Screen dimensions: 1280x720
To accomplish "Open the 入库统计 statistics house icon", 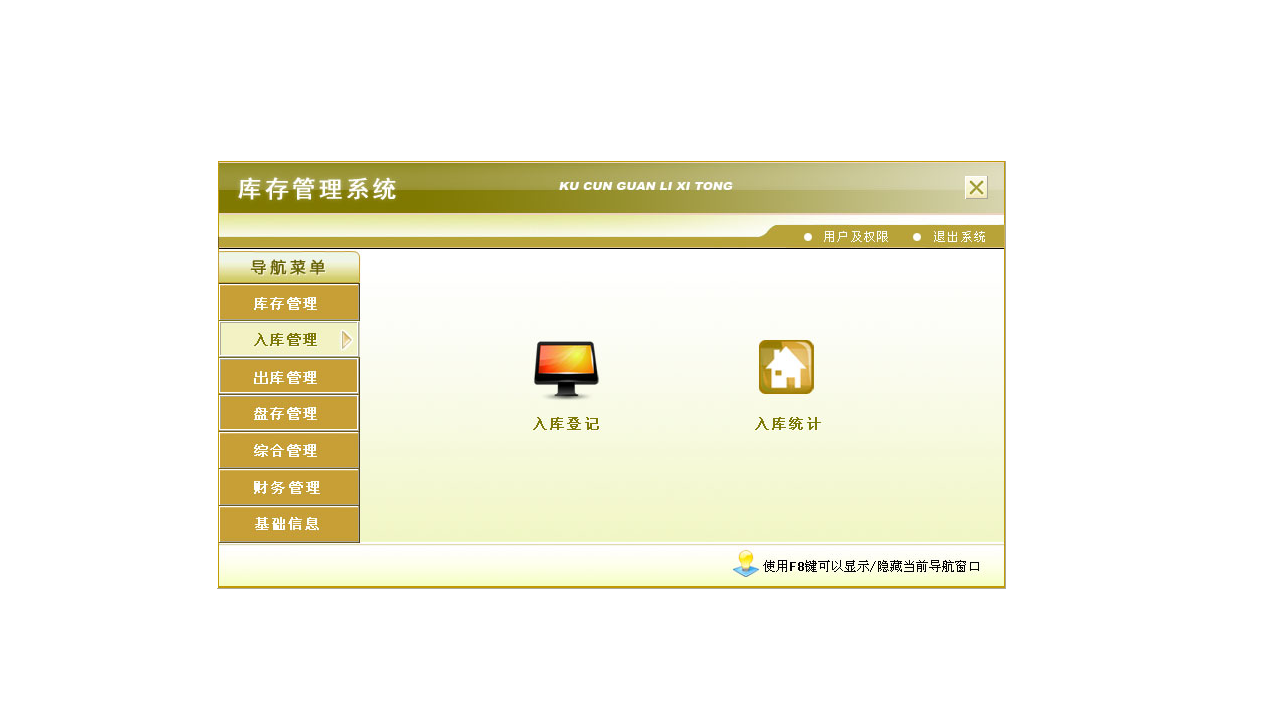I will click(786, 366).
